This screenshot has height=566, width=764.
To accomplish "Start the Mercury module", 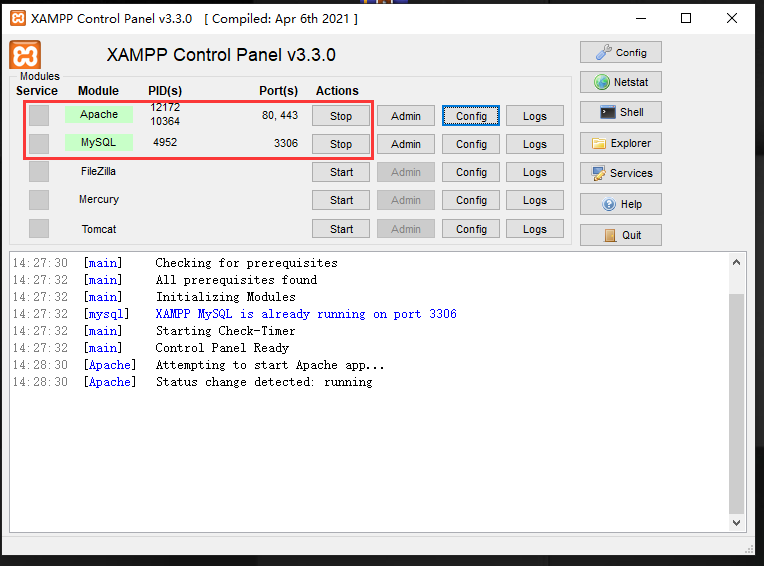I will pos(341,200).
